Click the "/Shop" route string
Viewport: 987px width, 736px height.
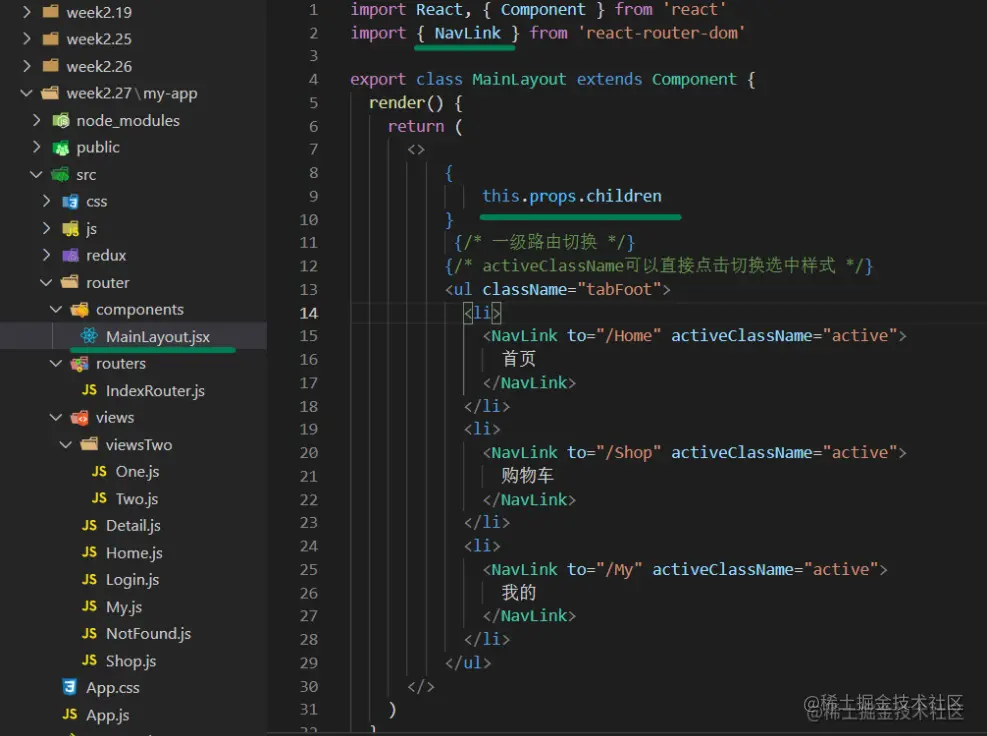pyautogui.click(x=628, y=453)
